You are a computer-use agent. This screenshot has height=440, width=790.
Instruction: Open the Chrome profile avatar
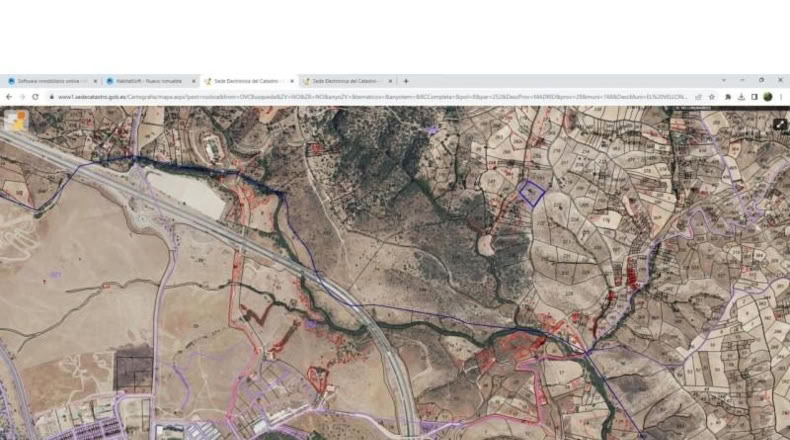768,97
